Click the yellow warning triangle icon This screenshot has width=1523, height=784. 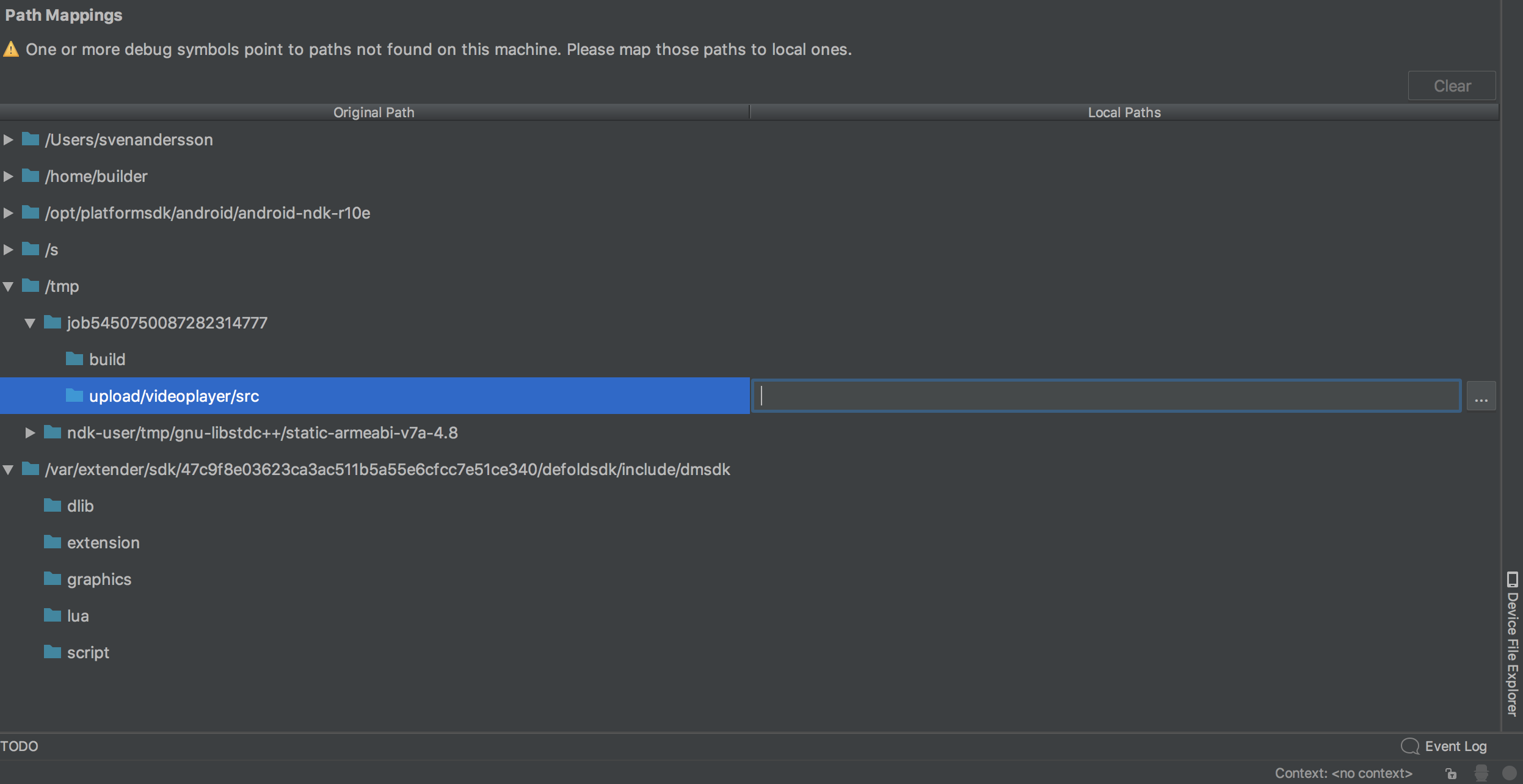[x=11, y=49]
